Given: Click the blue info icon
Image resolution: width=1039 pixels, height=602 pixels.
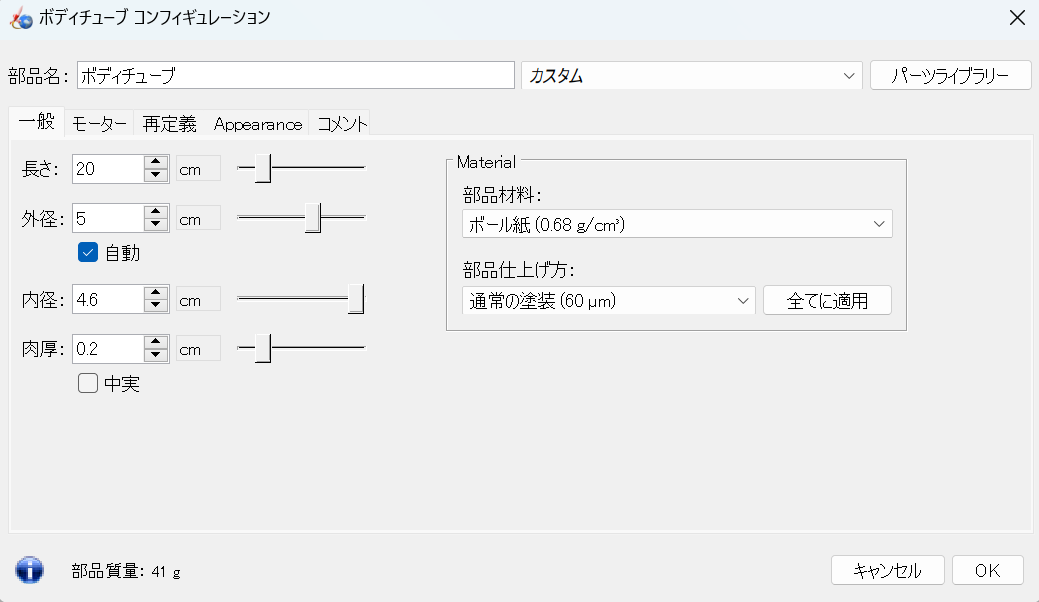Looking at the screenshot, I should 30,570.
